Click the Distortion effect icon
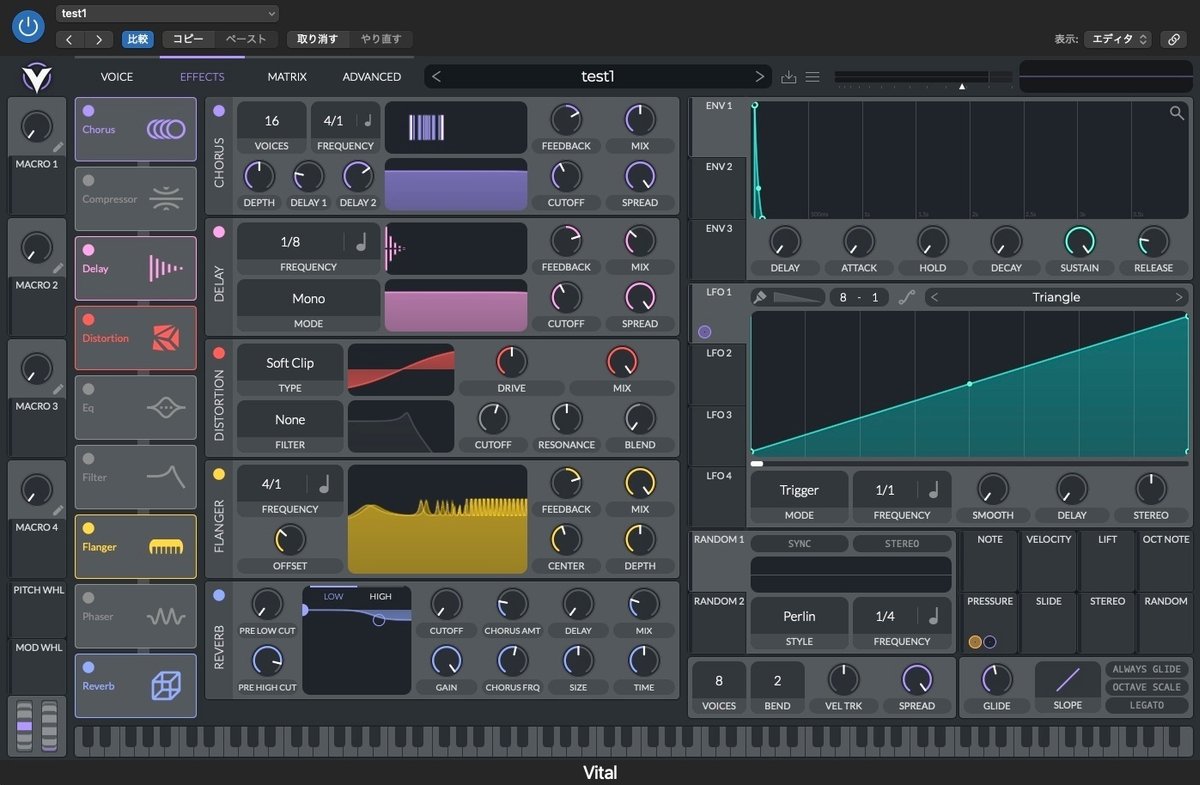 [168, 338]
